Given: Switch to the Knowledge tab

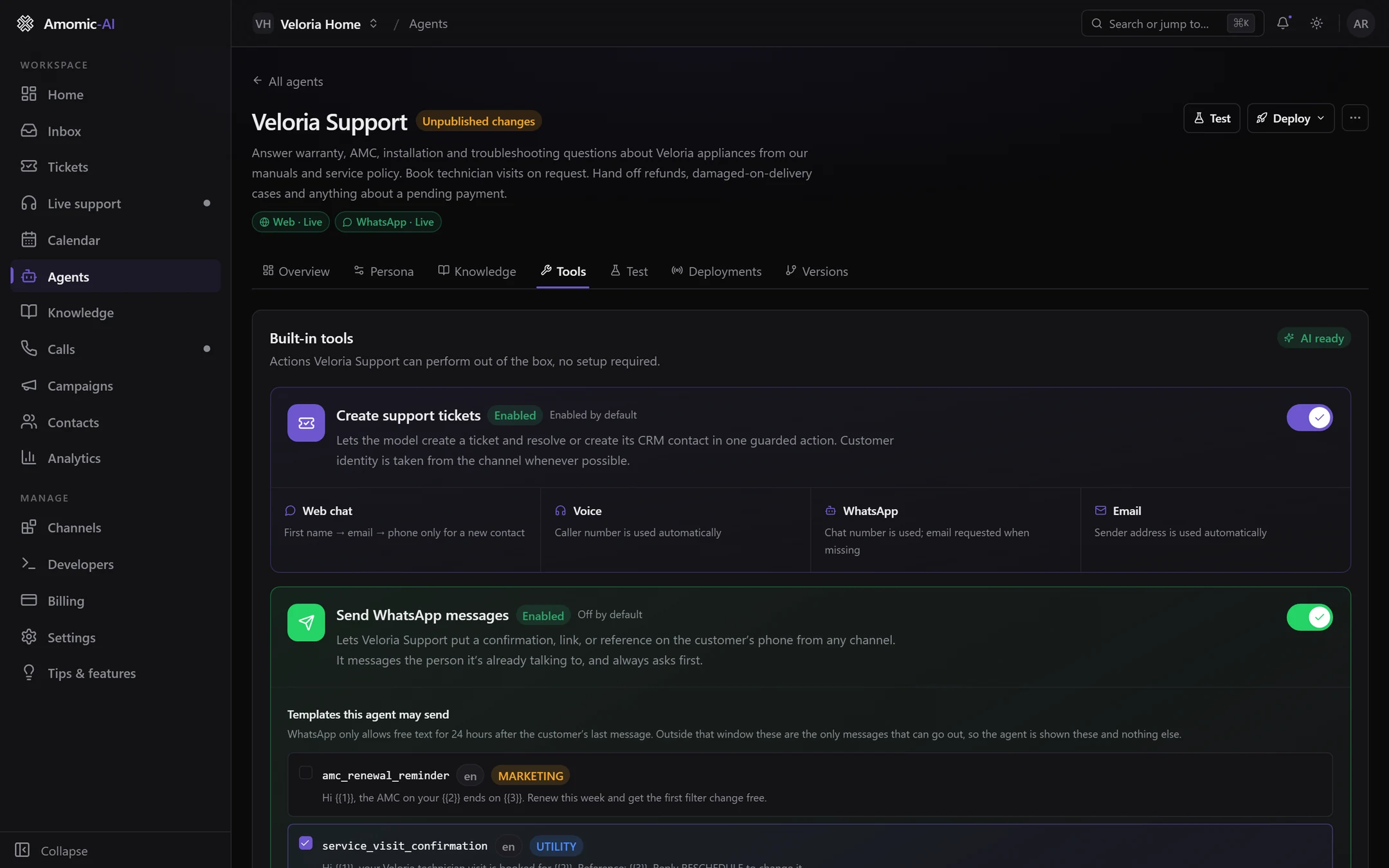Looking at the screenshot, I should pos(477,271).
